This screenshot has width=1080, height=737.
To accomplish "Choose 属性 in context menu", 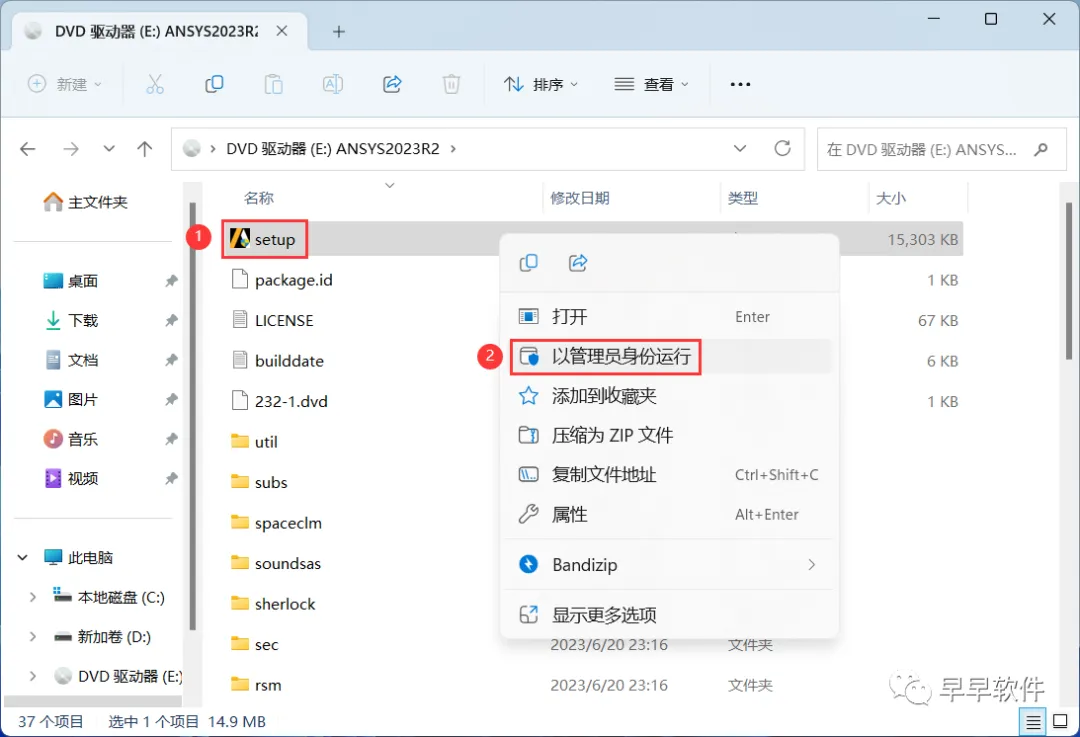I will point(669,515).
